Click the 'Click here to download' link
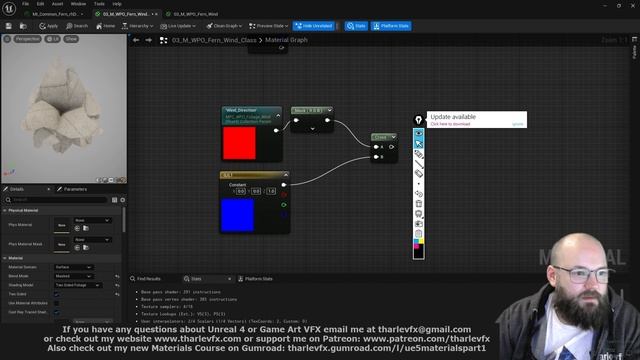The height and width of the screenshot is (360, 640). pos(450,124)
